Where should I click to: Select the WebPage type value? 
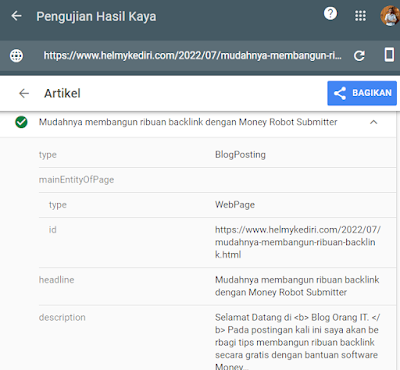click(235, 205)
